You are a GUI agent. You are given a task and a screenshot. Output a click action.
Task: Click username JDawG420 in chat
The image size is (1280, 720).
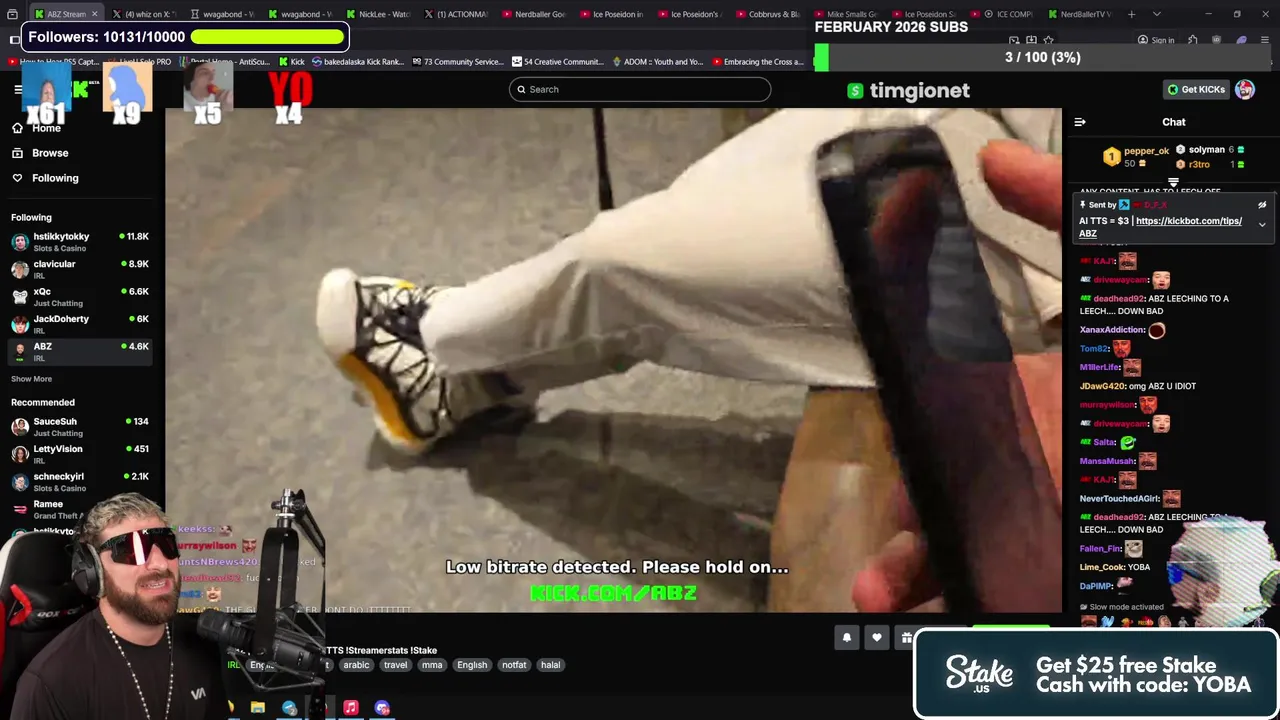(x=1102, y=386)
